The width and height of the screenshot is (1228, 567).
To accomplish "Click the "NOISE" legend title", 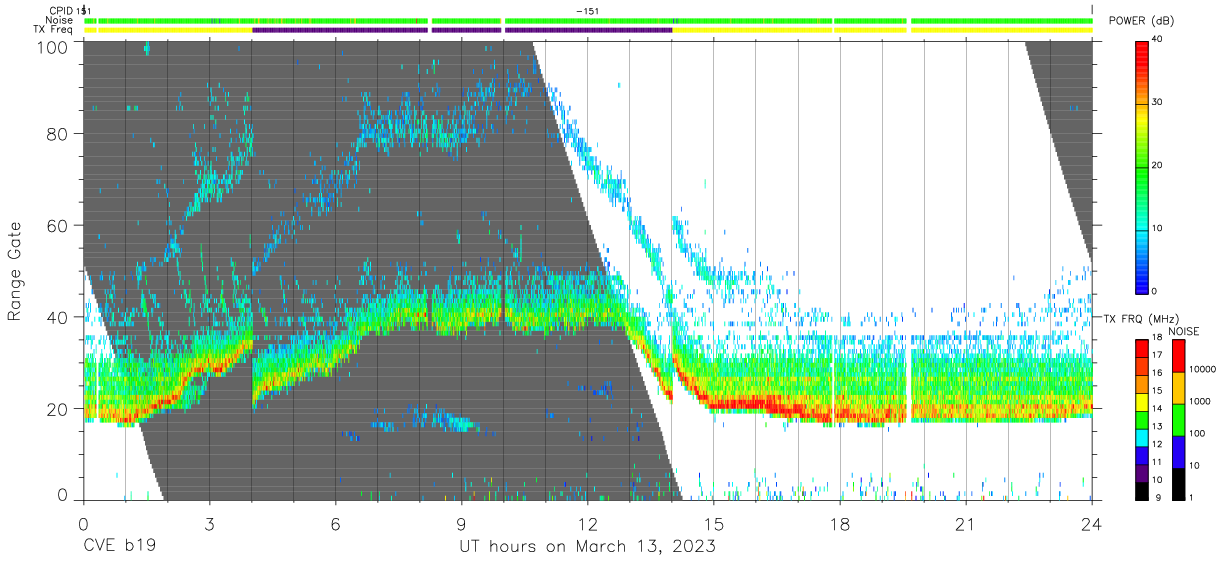I will point(1185,331).
